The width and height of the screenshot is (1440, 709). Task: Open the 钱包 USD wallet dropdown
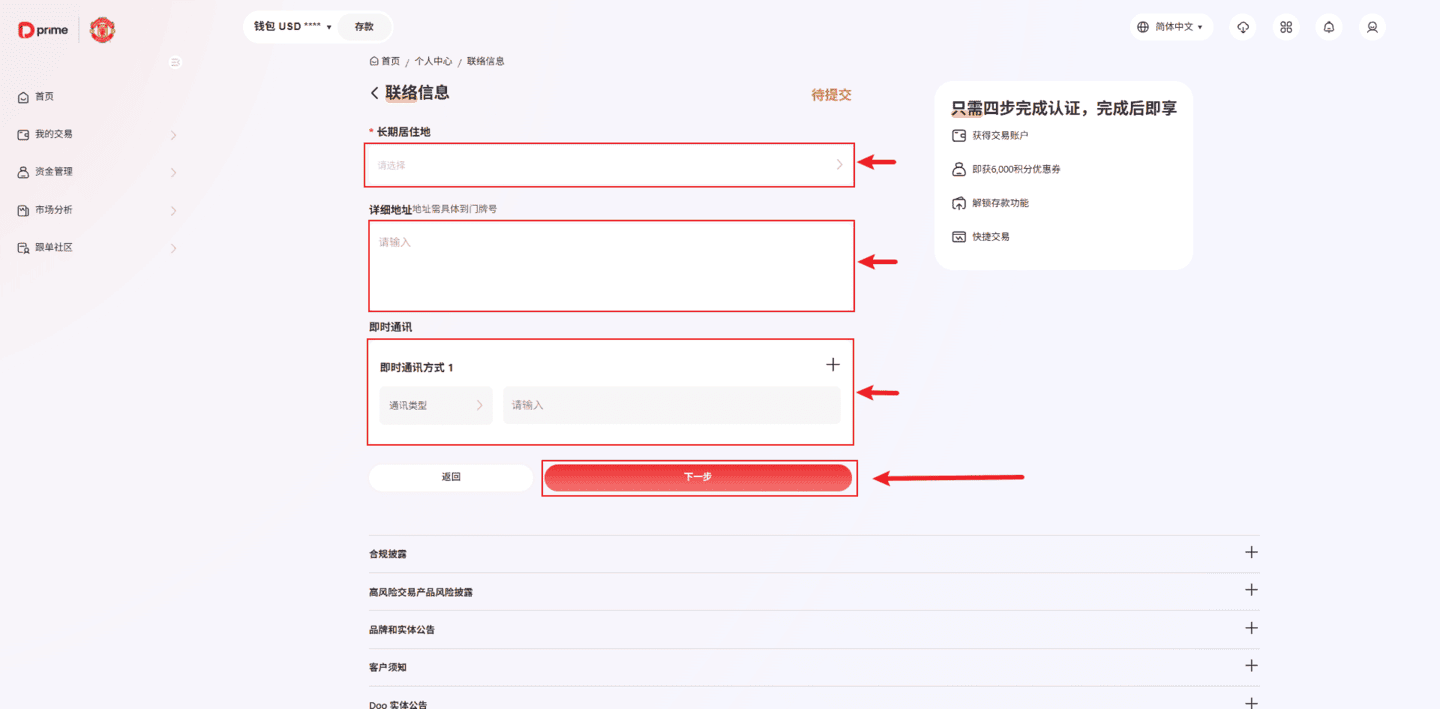pos(292,27)
